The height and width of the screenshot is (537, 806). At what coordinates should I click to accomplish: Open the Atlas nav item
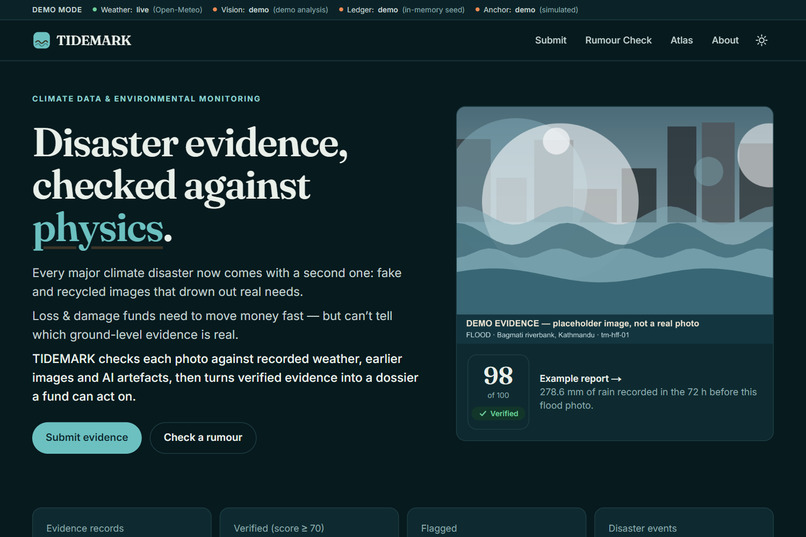(681, 40)
